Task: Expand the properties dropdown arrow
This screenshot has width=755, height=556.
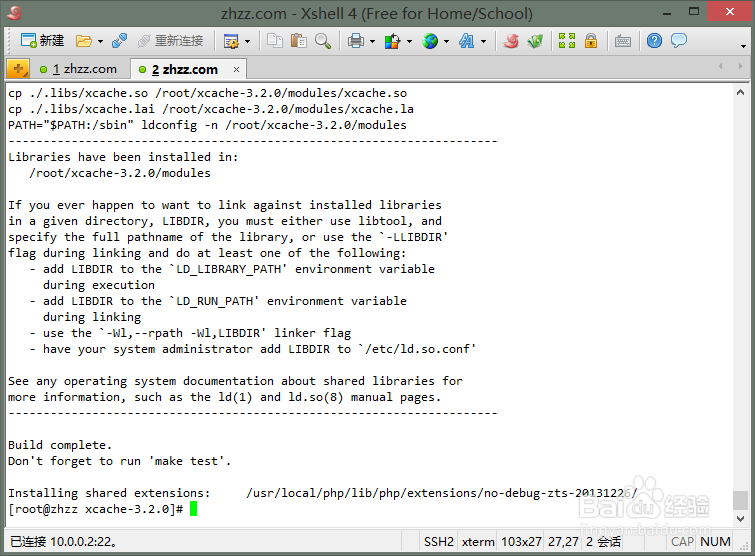Action: coord(247,41)
